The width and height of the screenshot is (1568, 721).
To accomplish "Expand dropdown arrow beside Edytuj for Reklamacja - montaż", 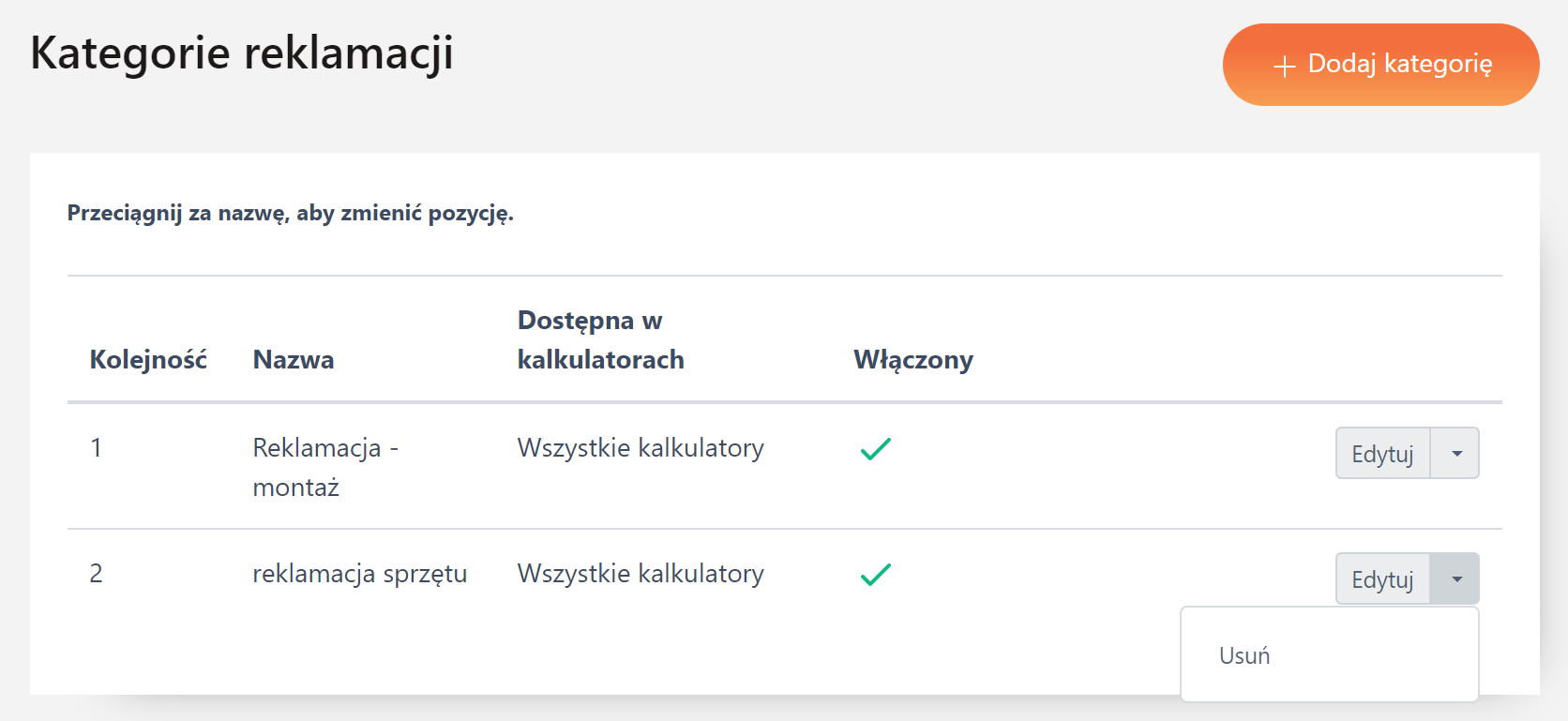I will tap(1455, 454).
